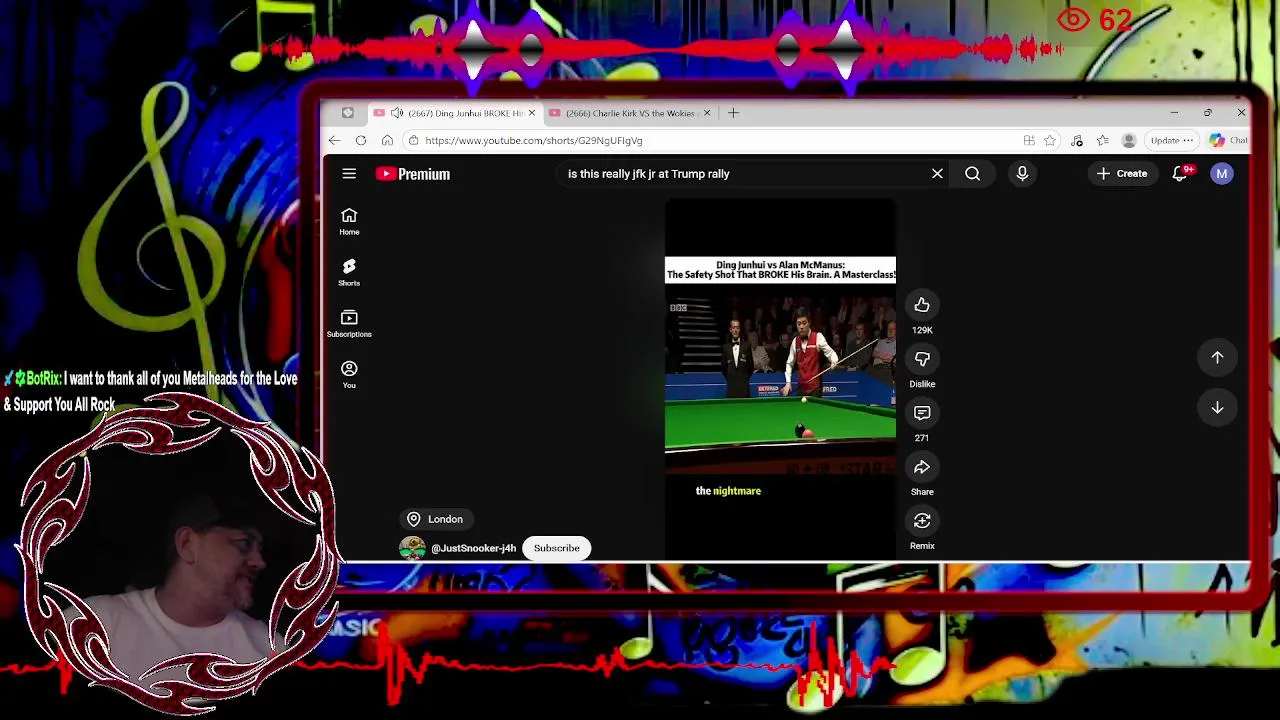Open the tab actions menu button
The image size is (1280, 720).
click(x=347, y=113)
